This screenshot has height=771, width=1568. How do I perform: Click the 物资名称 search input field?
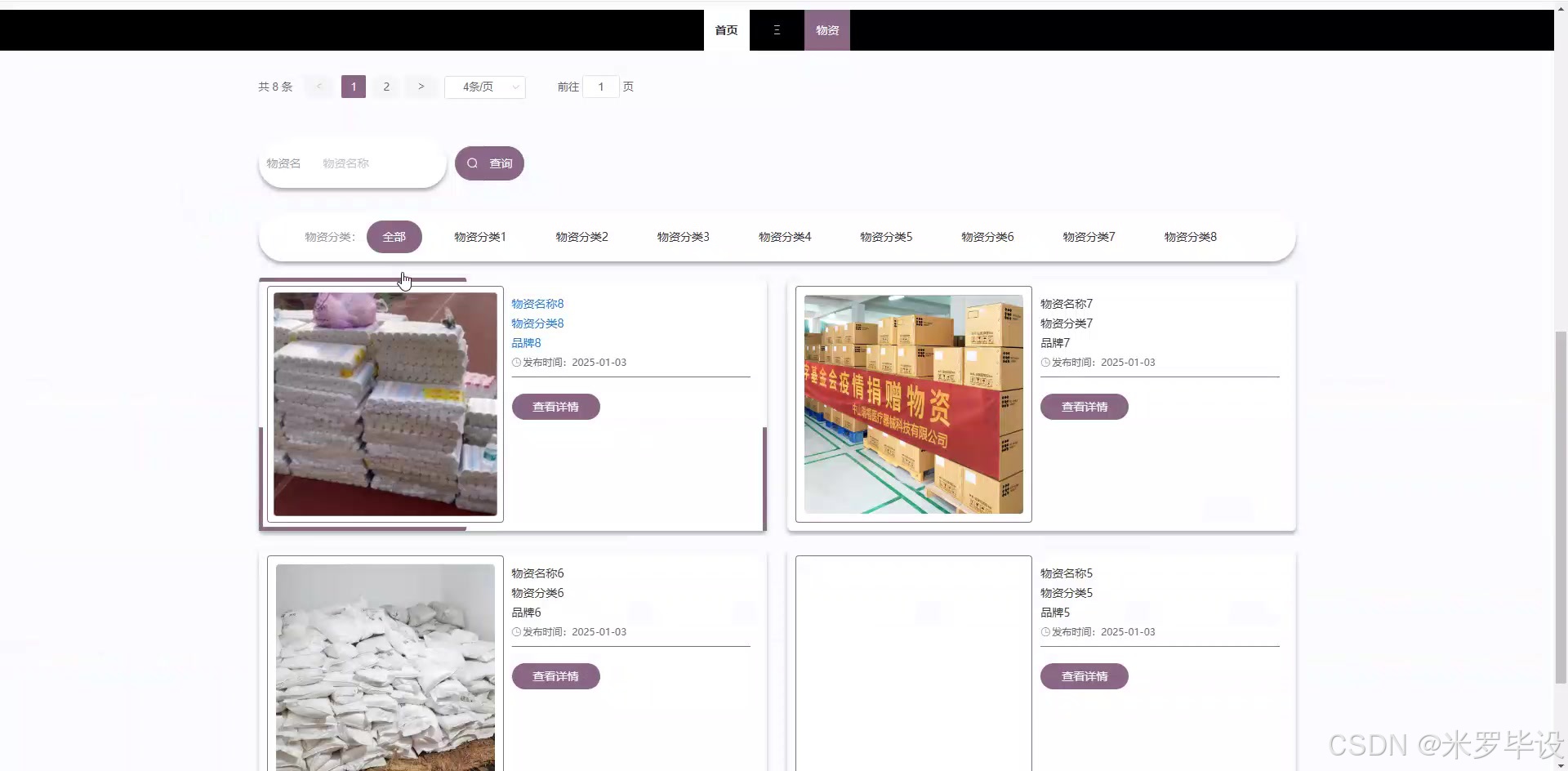tap(376, 163)
